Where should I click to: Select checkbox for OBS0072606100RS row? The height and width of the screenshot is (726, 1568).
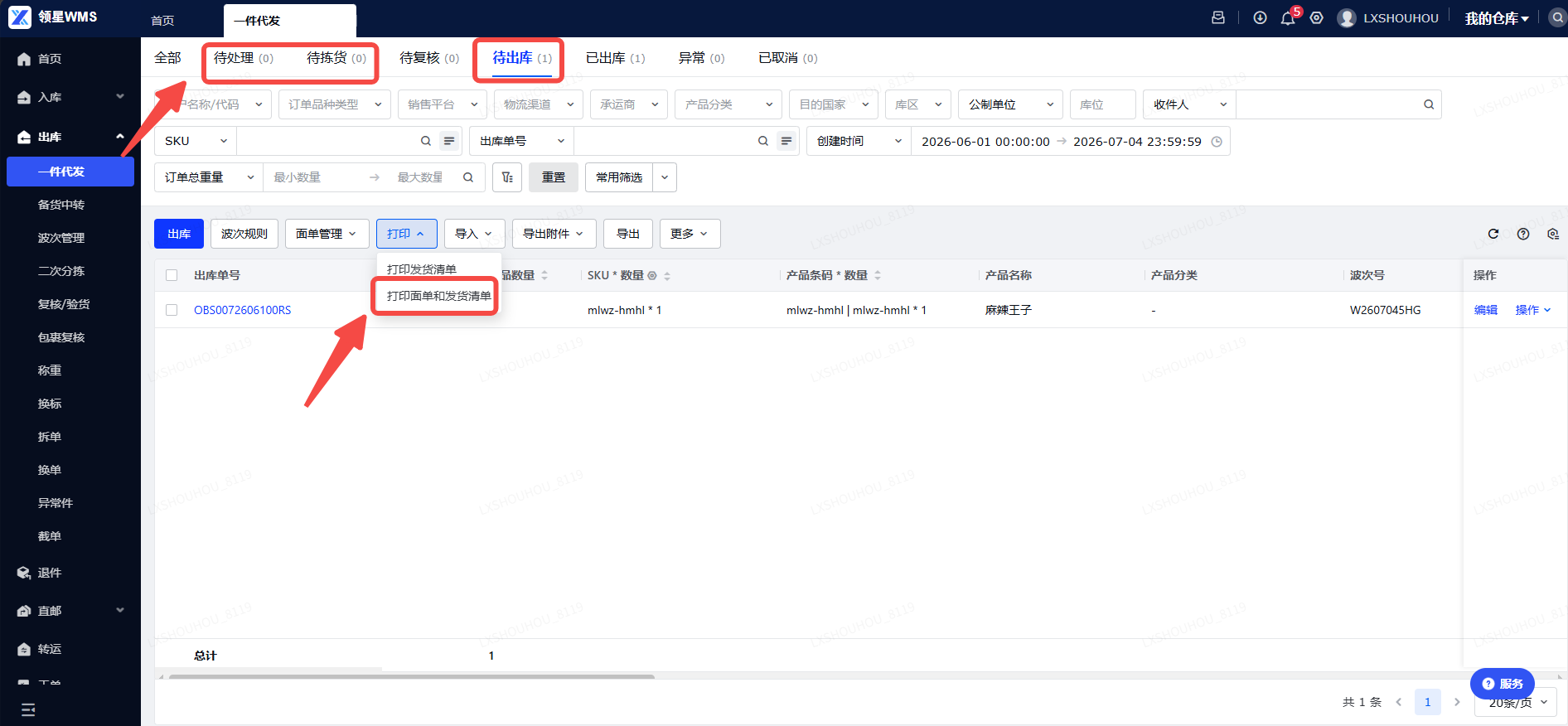(172, 310)
